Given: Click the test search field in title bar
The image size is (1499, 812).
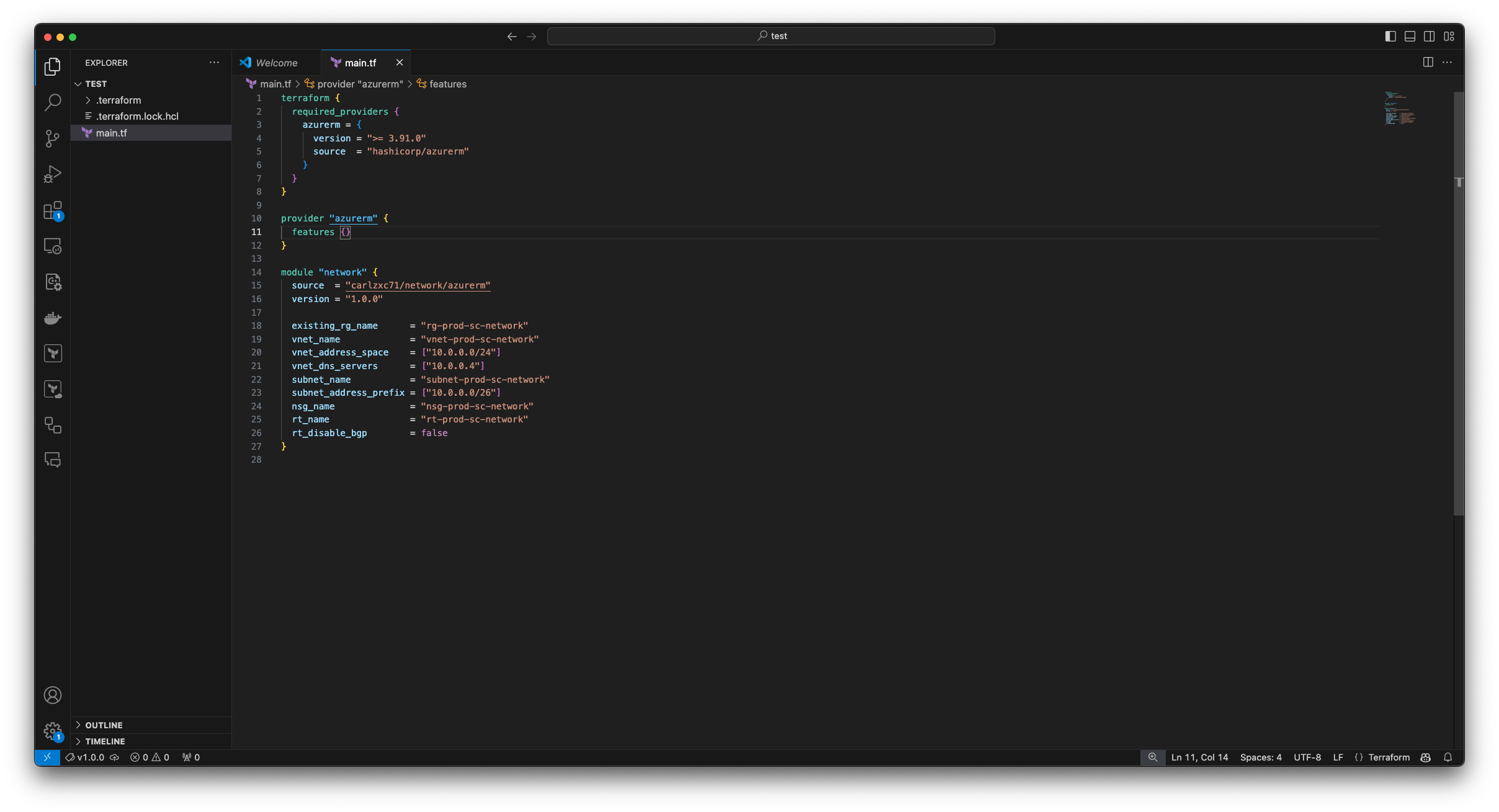Looking at the screenshot, I should coord(771,36).
